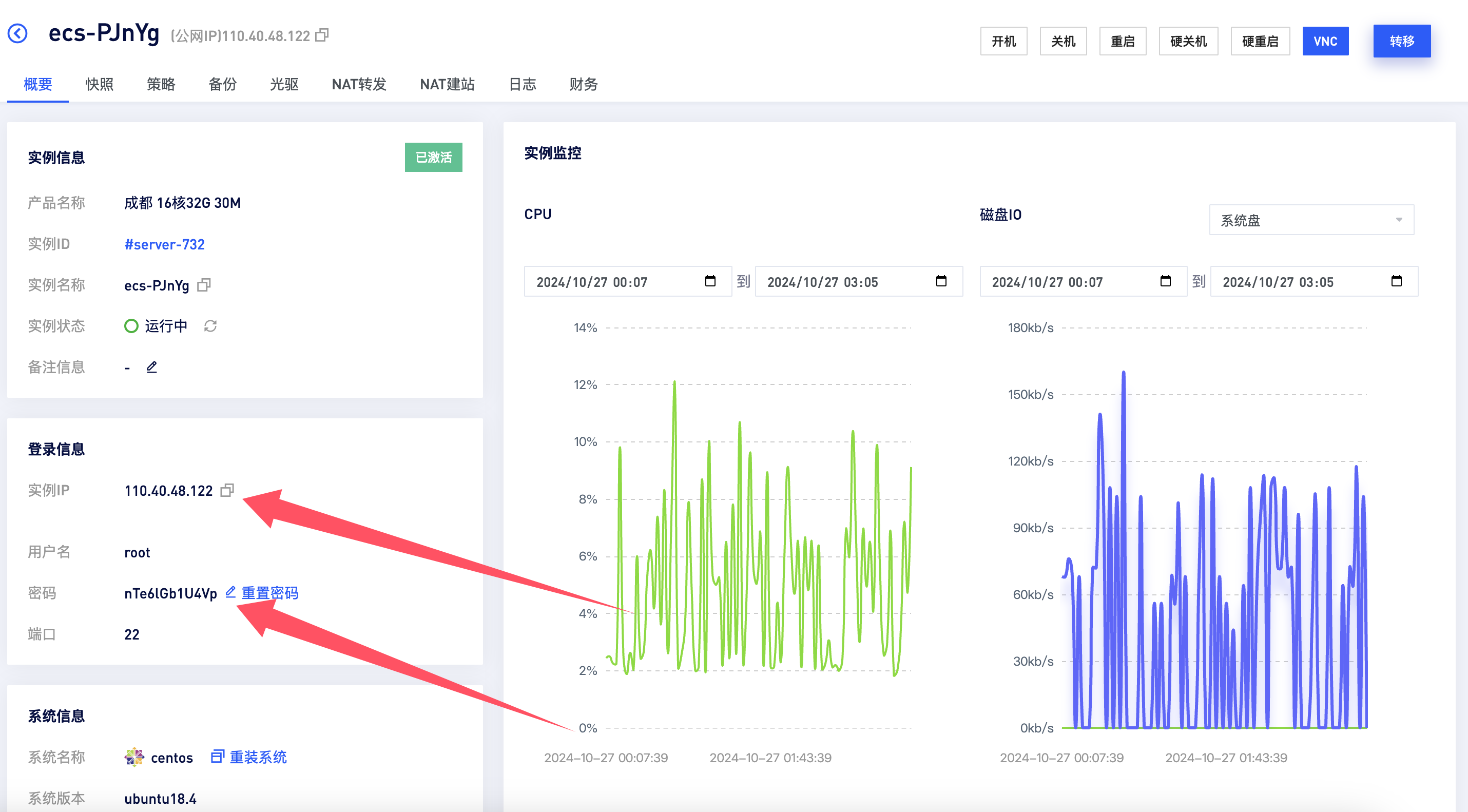Open the VNC console button
Viewport: 1468px width, 812px height.
tap(1325, 41)
